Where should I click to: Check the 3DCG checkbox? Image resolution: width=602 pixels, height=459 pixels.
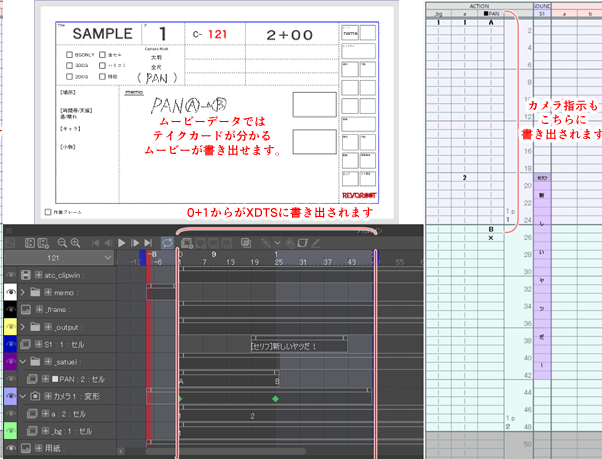pos(69,66)
